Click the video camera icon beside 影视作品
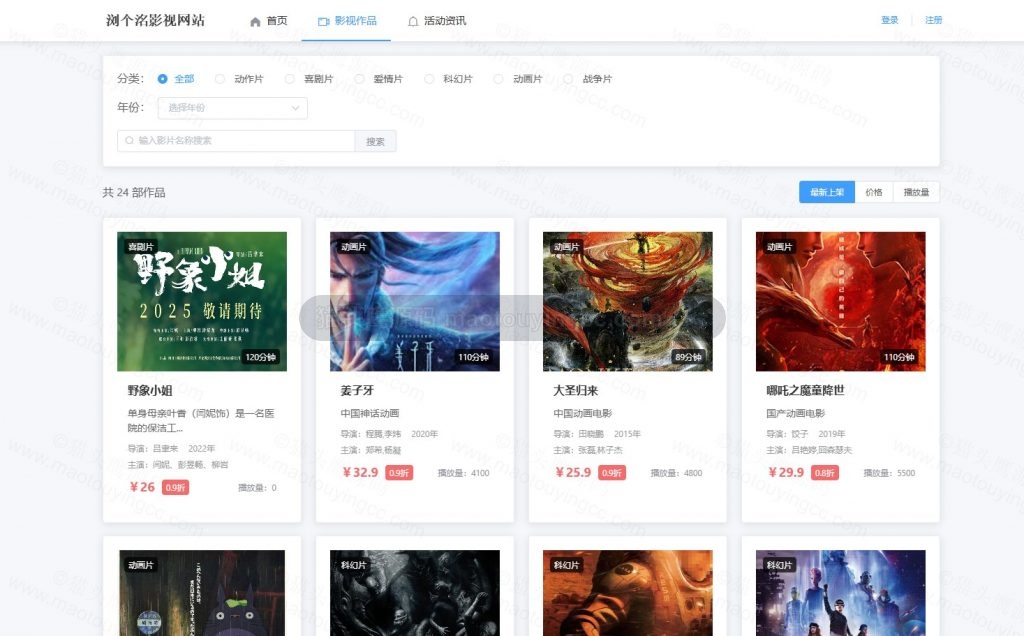1024x636 pixels. tap(323, 22)
